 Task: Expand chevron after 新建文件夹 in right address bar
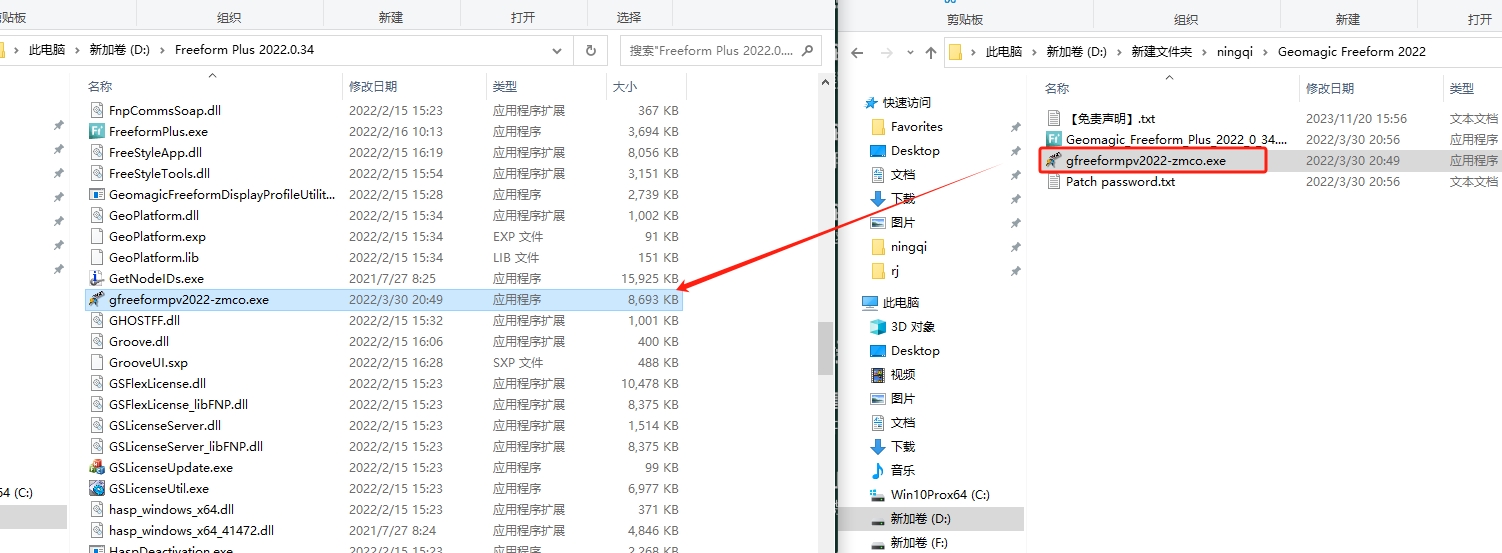click(1205, 52)
